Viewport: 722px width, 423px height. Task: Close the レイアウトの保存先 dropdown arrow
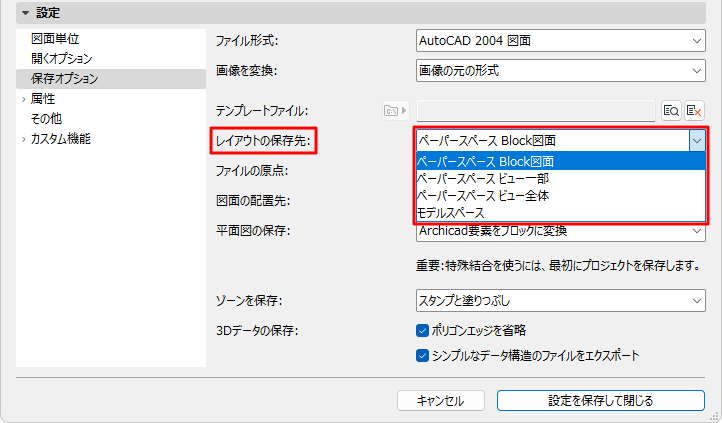(x=697, y=141)
